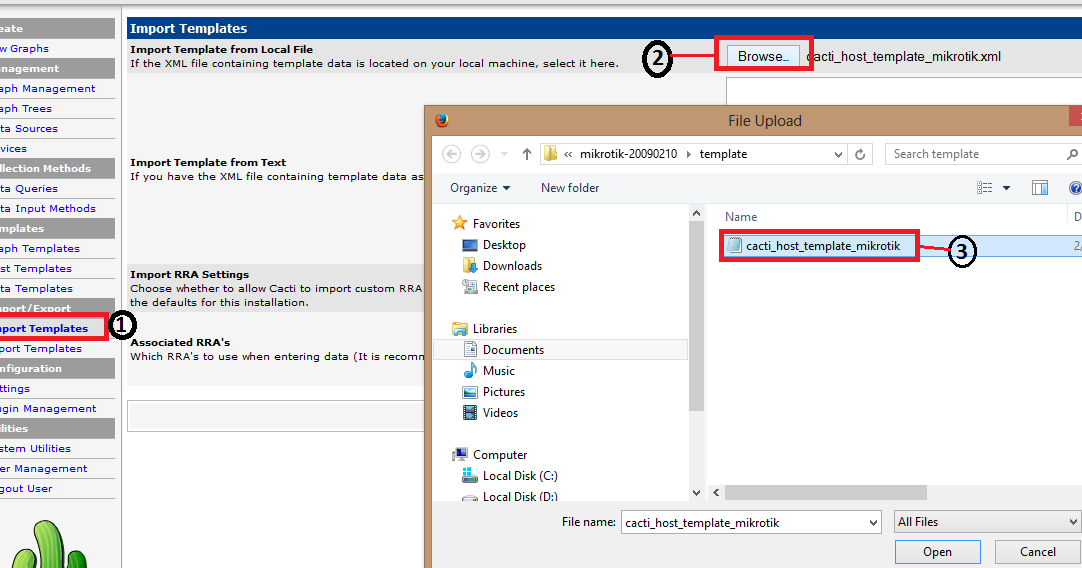
Task: Select Libraries in navigation pane
Action: pyautogui.click(x=495, y=329)
